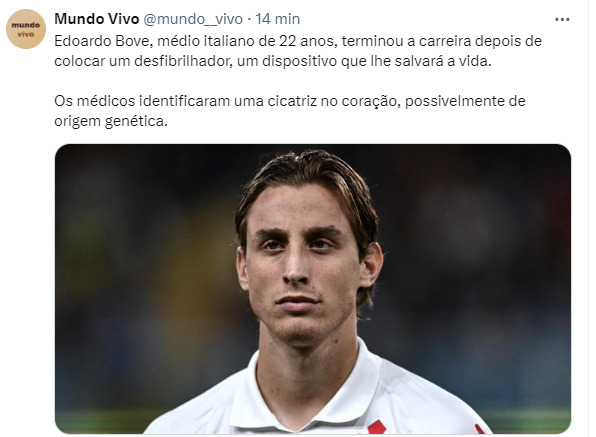Click the word desfibrilhador in the tweet
This screenshot has height=437, width=596.
coord(183,61)
